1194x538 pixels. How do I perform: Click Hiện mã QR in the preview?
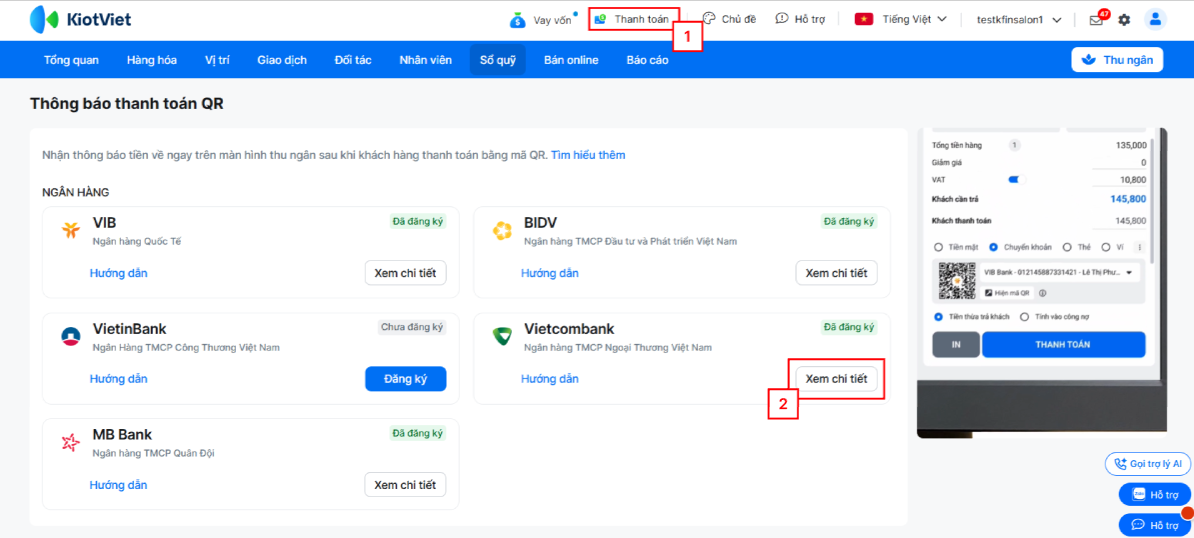point(1007,293)
